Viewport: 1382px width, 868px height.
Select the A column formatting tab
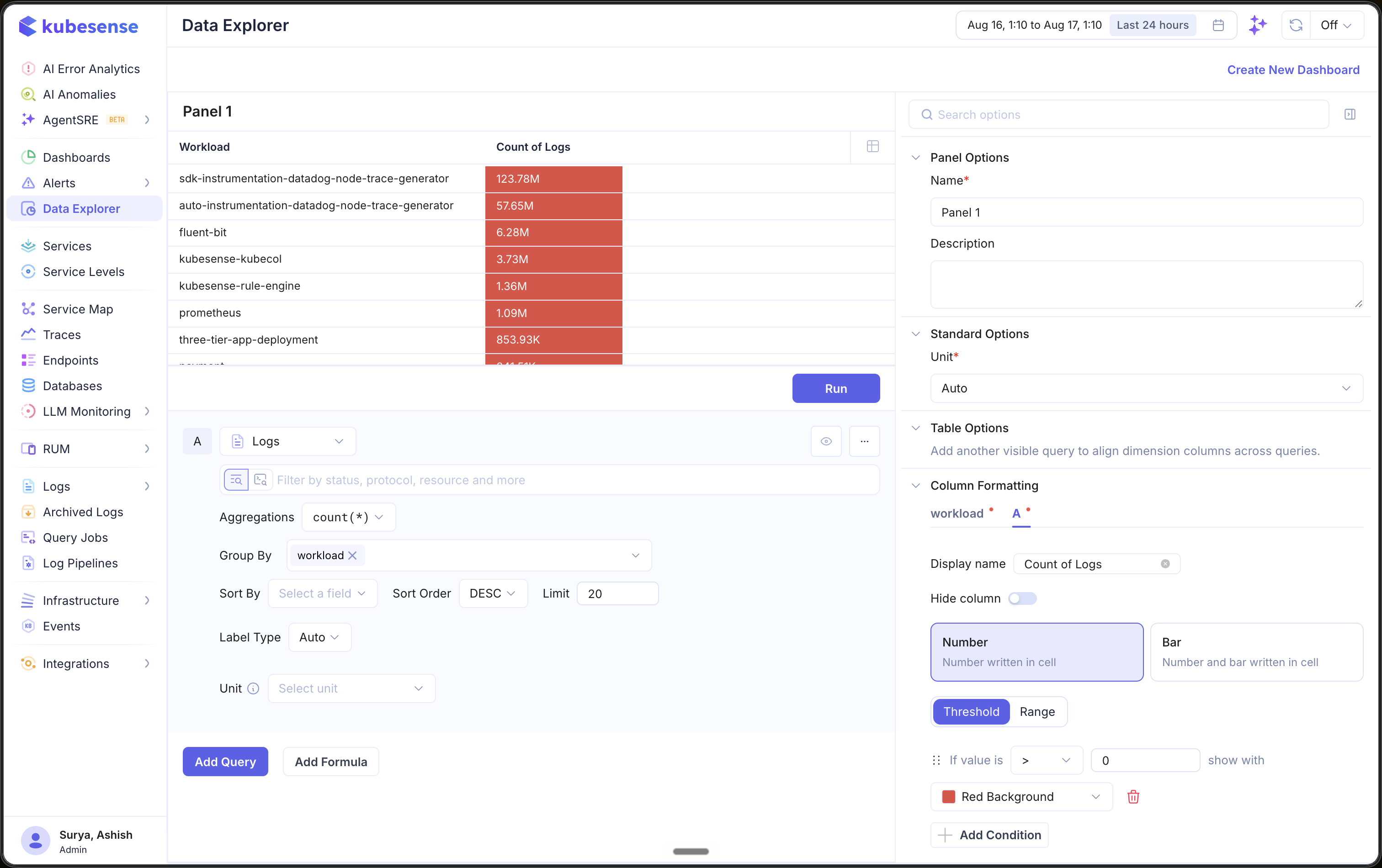click(1016, 513)
